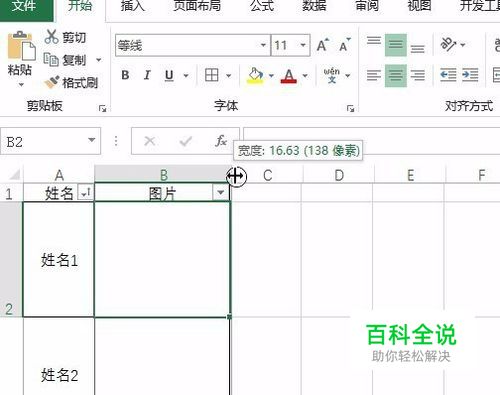The width and height of the screenshot is (500, 395).
Task: Open clipboard group dialog launcher
Action: 102,108
